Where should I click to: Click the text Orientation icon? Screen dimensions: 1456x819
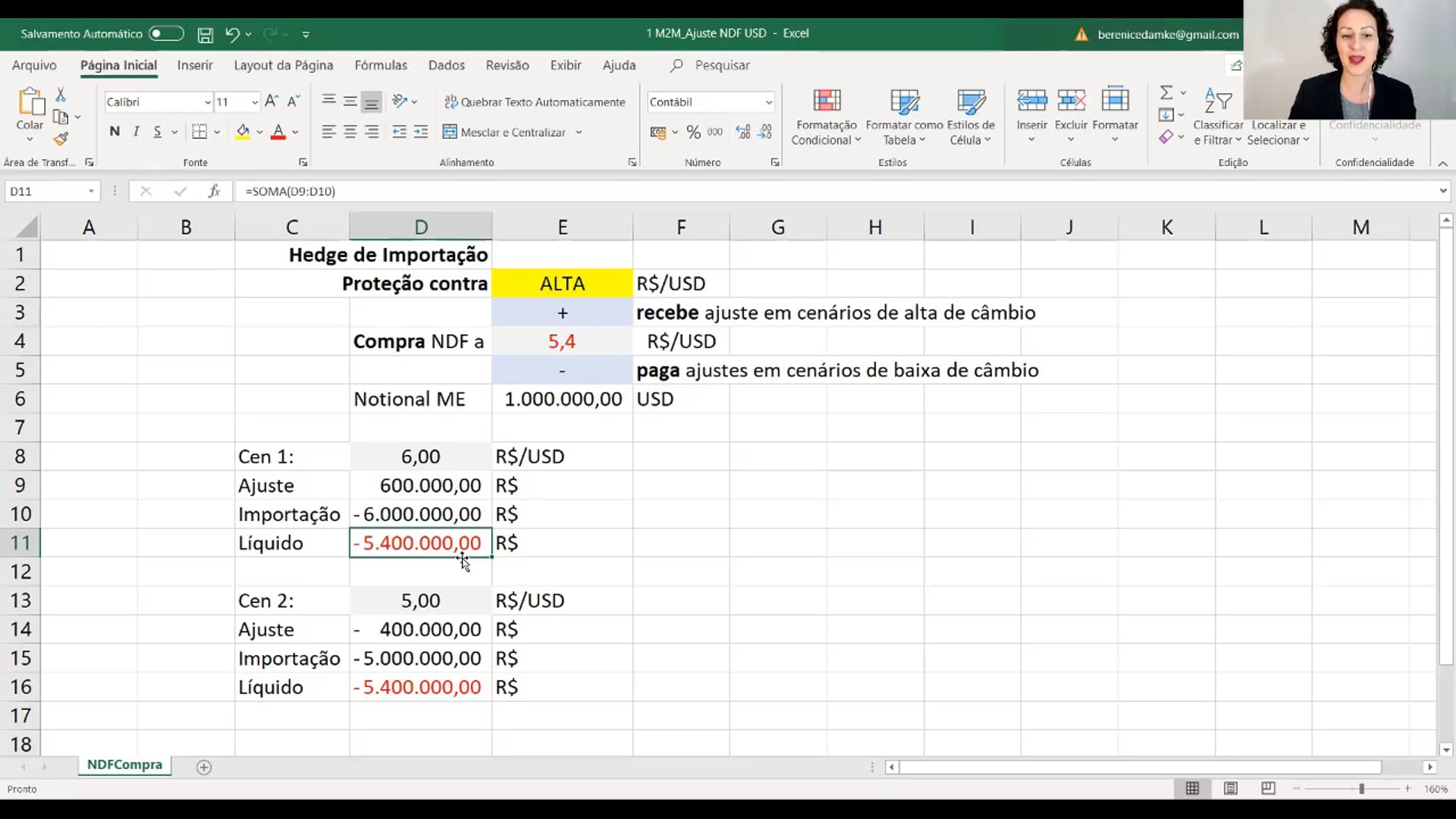(x=400, y=101)
